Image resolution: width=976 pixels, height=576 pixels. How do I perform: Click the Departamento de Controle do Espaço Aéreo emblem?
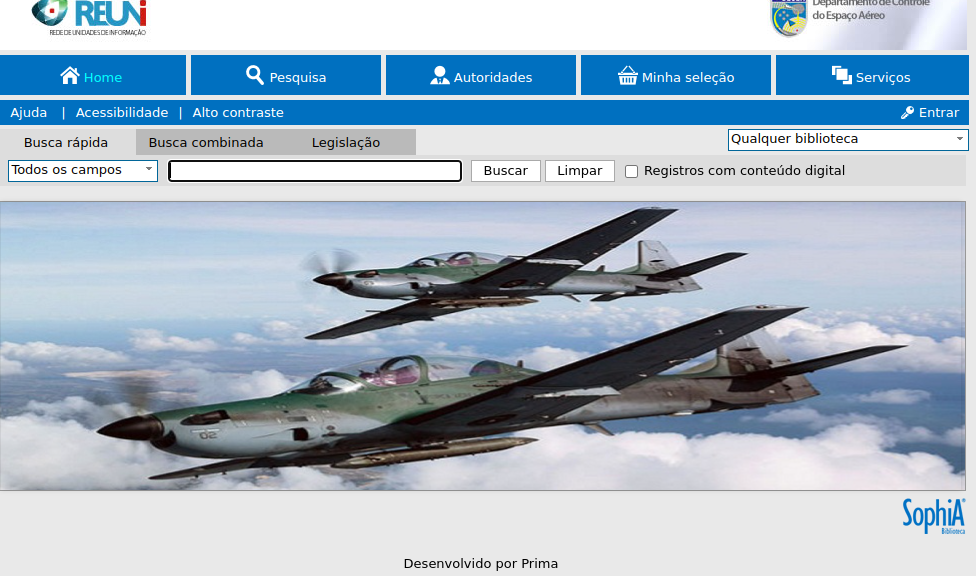tap(789, 17)
